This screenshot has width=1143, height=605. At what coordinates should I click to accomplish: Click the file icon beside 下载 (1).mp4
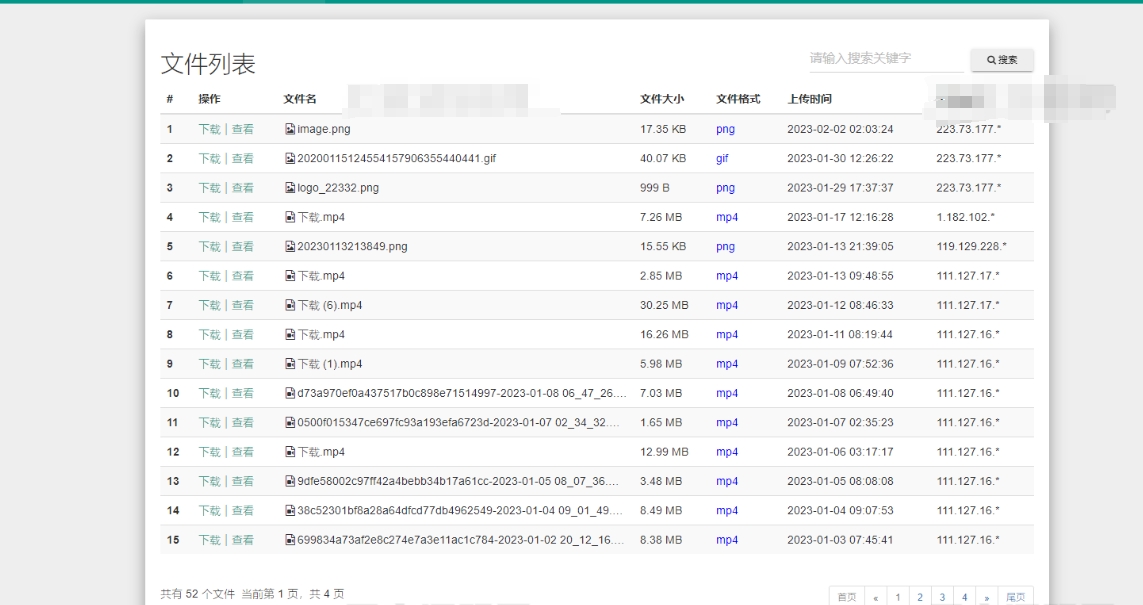tap(290, 364)
